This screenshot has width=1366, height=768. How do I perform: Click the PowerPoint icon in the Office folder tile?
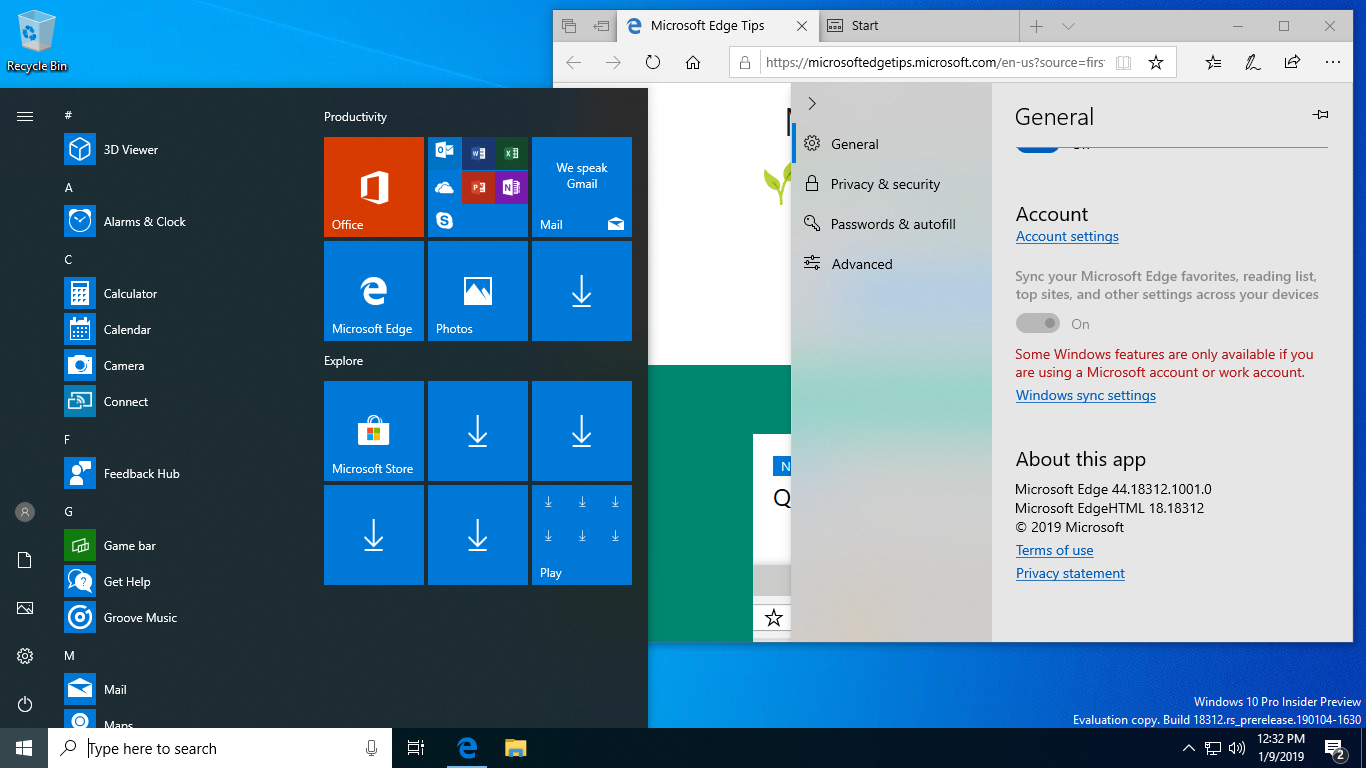pos(478,187)
